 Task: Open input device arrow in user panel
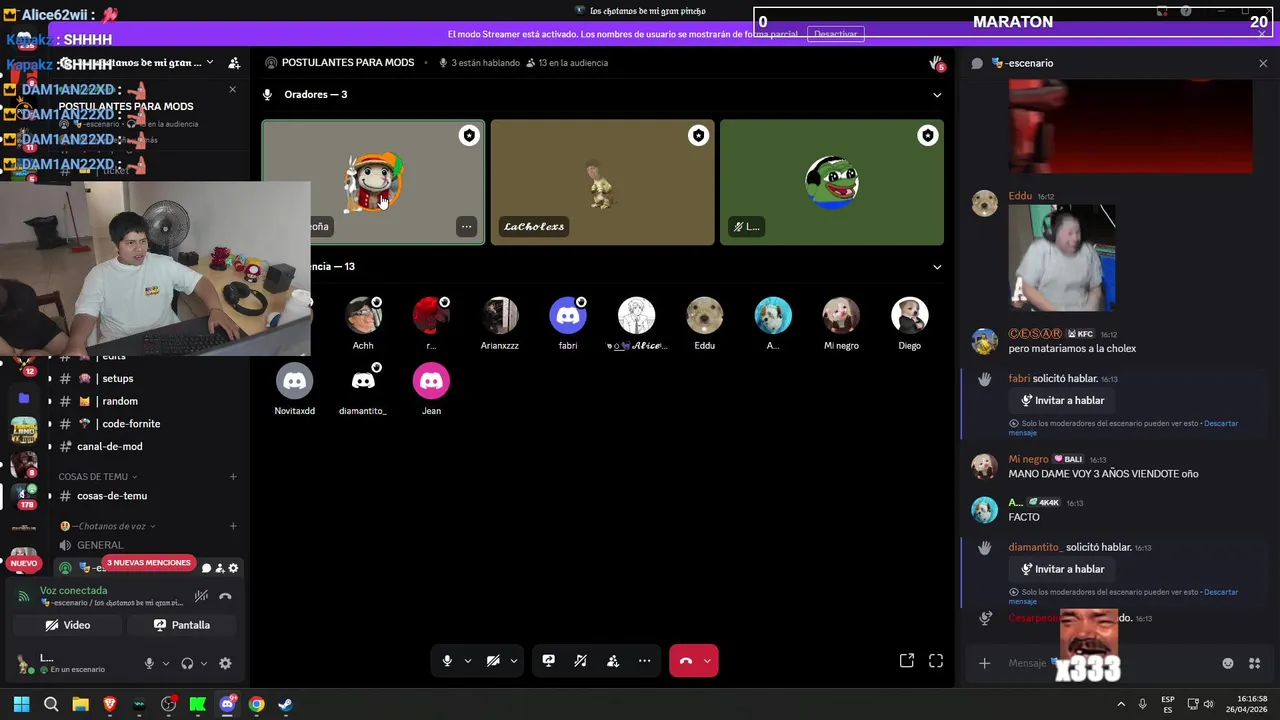(165, 663)
